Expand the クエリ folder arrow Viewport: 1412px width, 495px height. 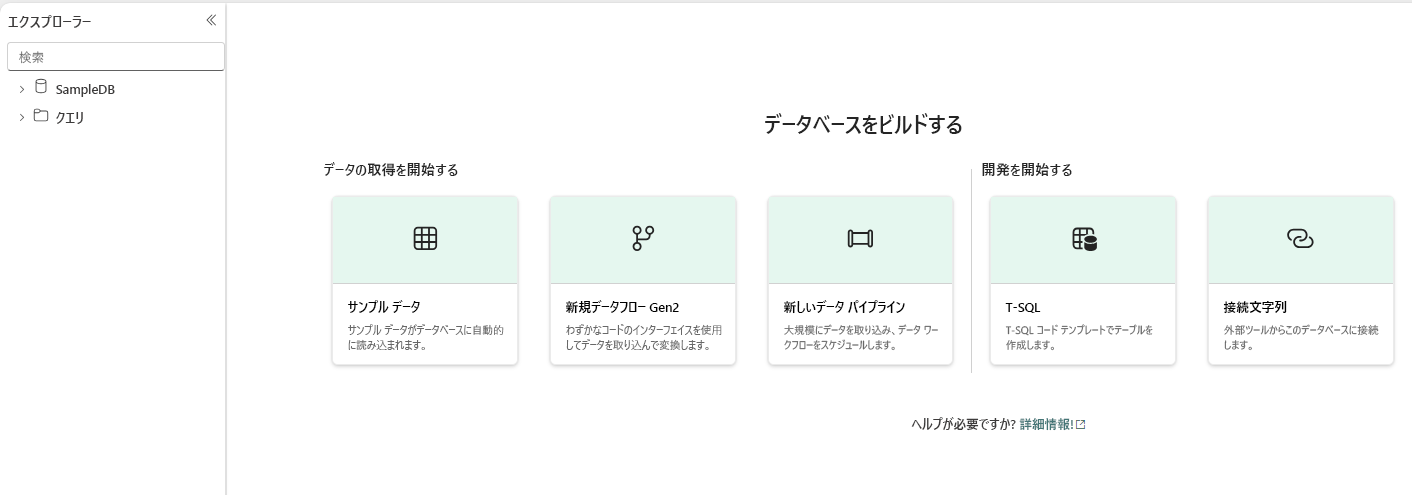click(22, 118)
